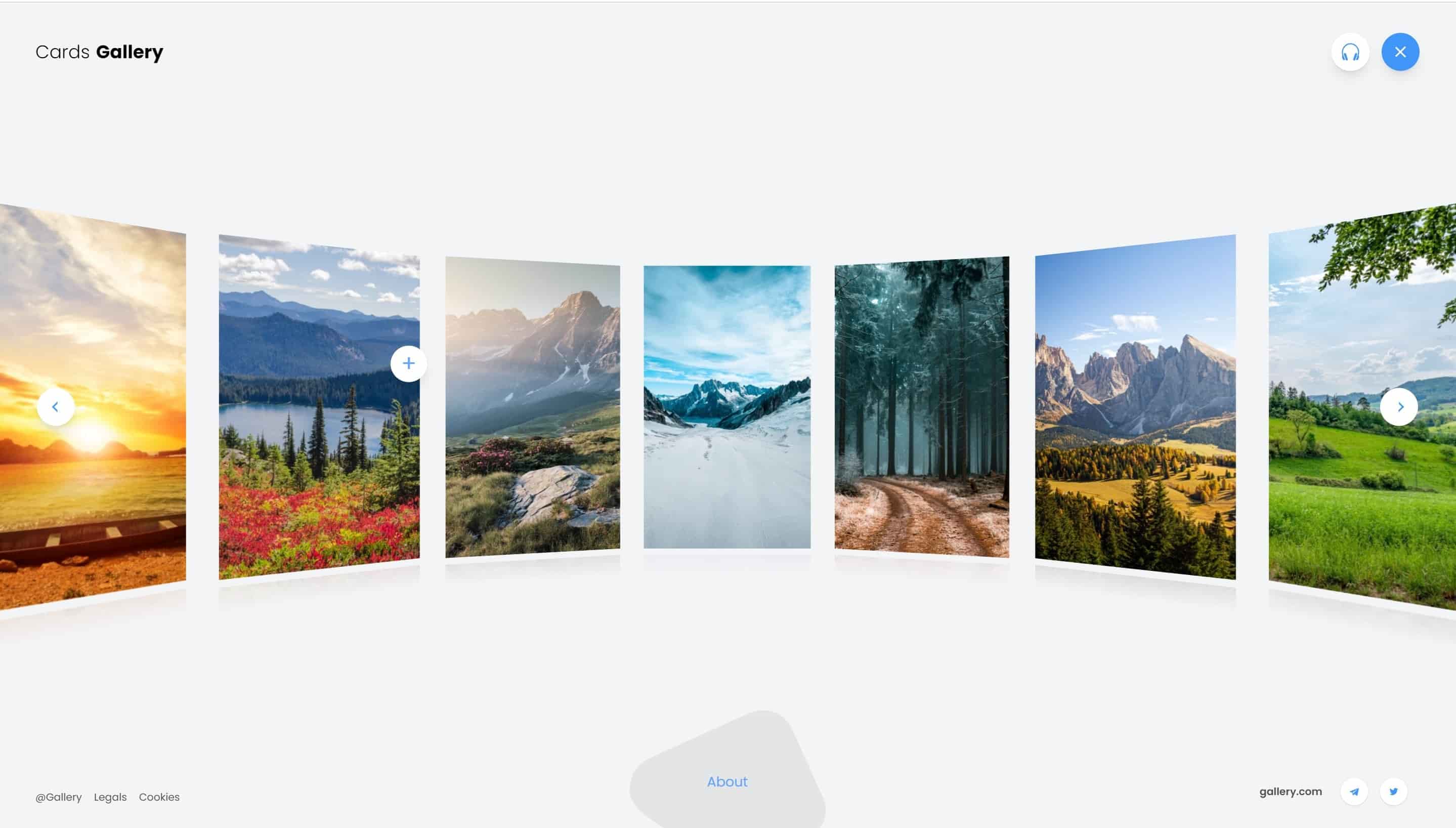Select the @Gallery footer menu item
The height and width of the screenshot is (828, 1456).
(58, 797)
